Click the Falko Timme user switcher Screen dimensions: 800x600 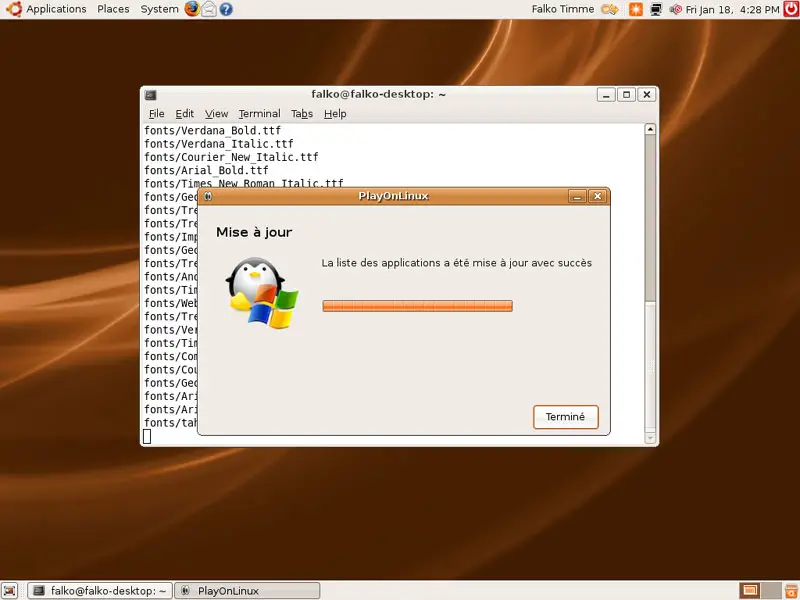[x=563, y=9]
